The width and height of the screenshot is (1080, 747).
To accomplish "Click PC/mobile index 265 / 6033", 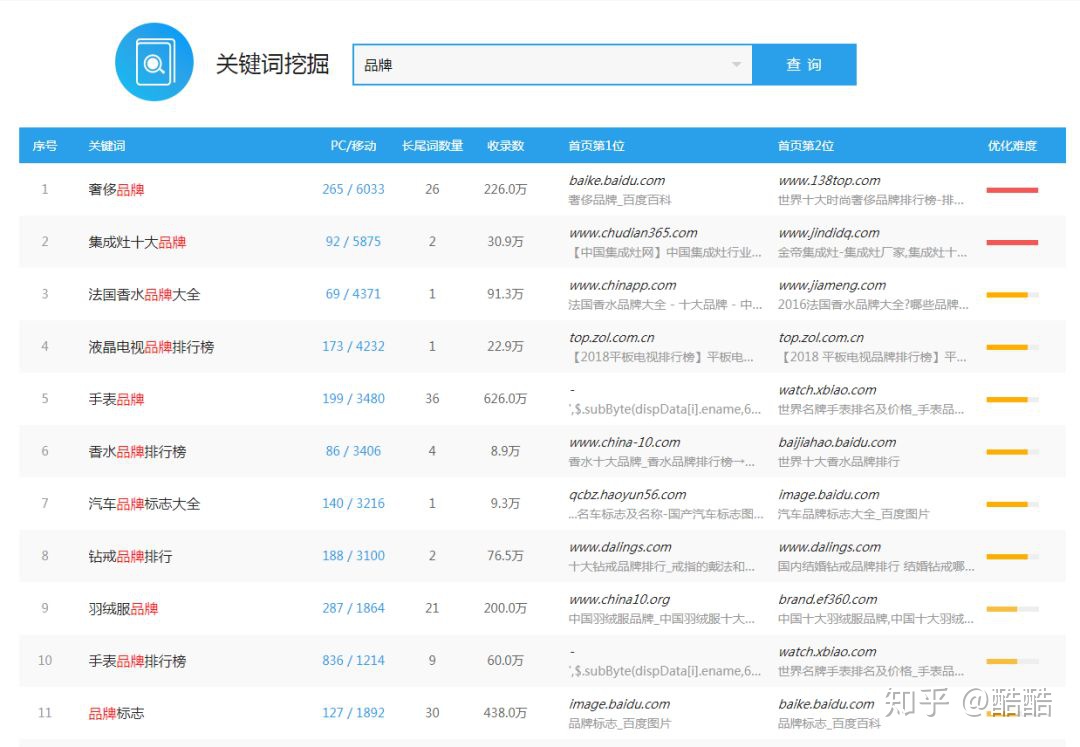I will pos(353,189).
